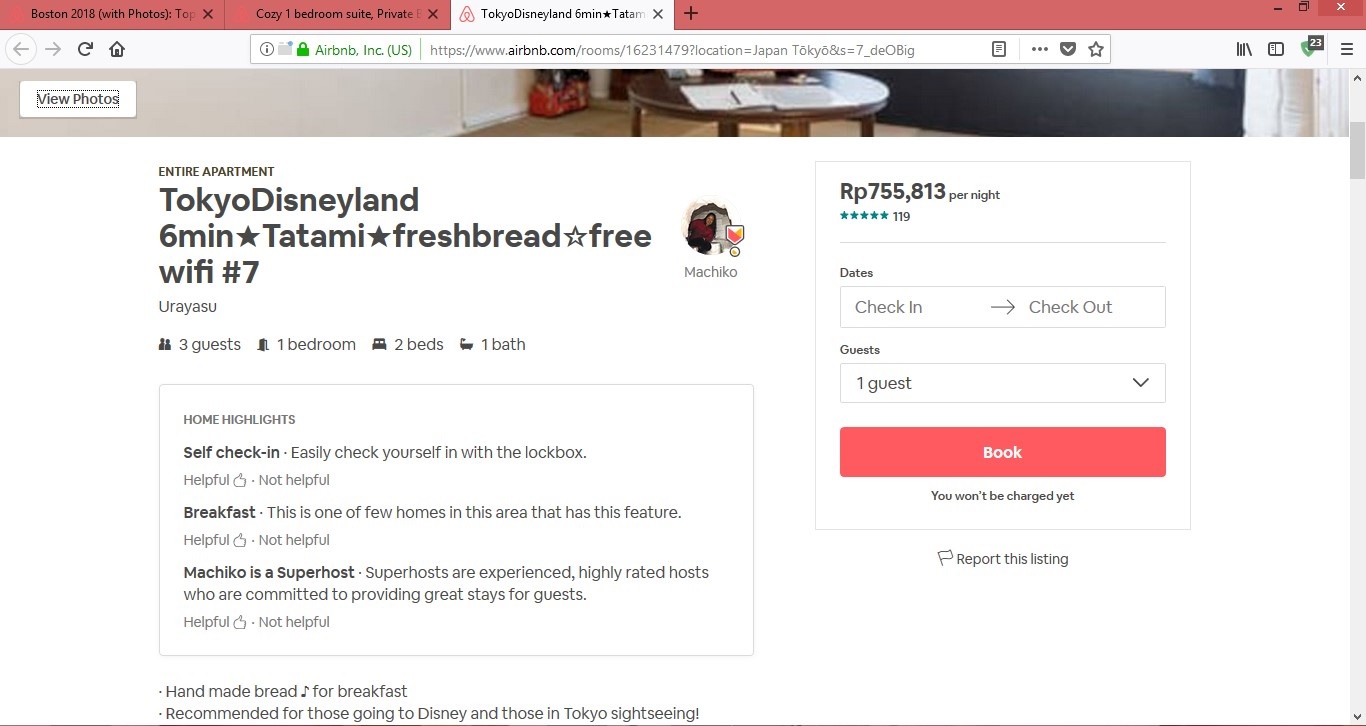Save page to Pocket
The height and width of the screenshot is (726, 1366).
(1068, 49)
